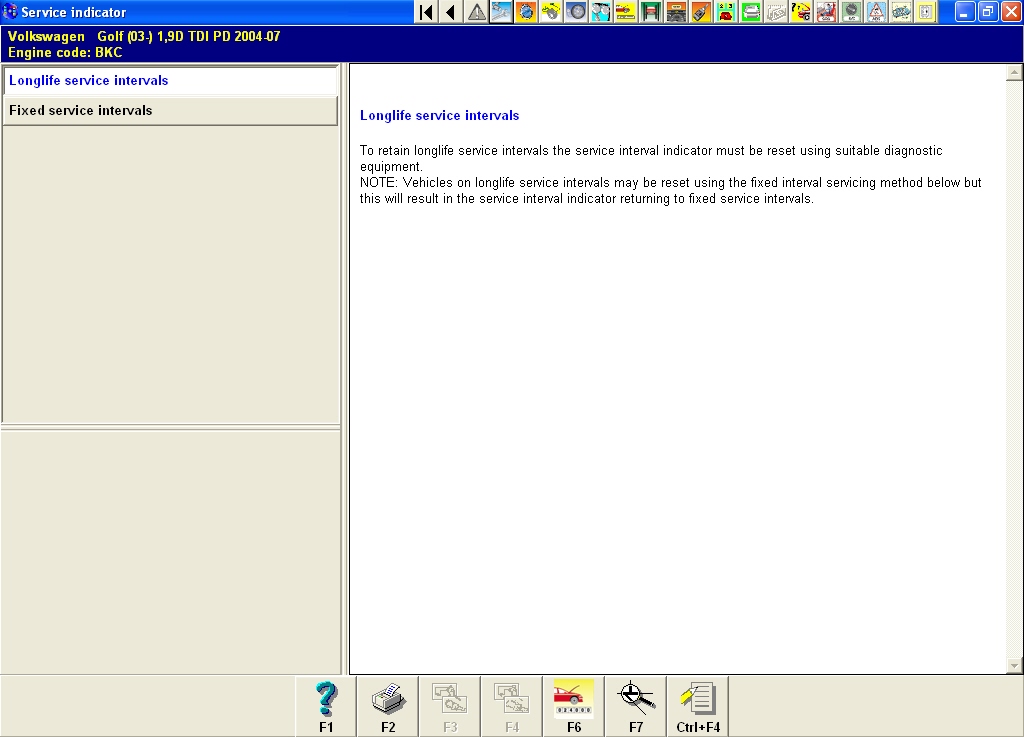The height and width of the screenshot is (737, 1024).
Task: Select the wrench and spanner toolbar icon
Action: 502,12
